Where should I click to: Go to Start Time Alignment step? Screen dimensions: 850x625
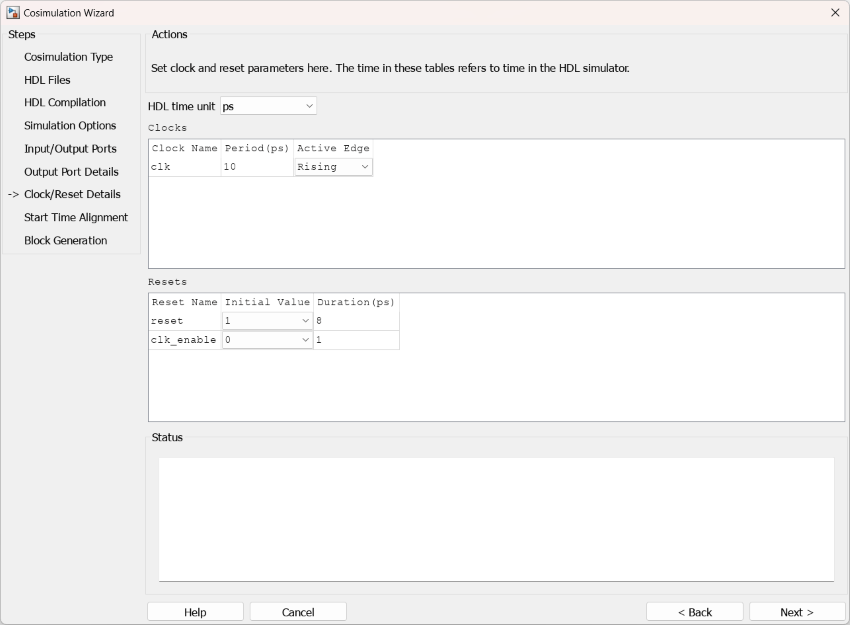pos(76,217)
